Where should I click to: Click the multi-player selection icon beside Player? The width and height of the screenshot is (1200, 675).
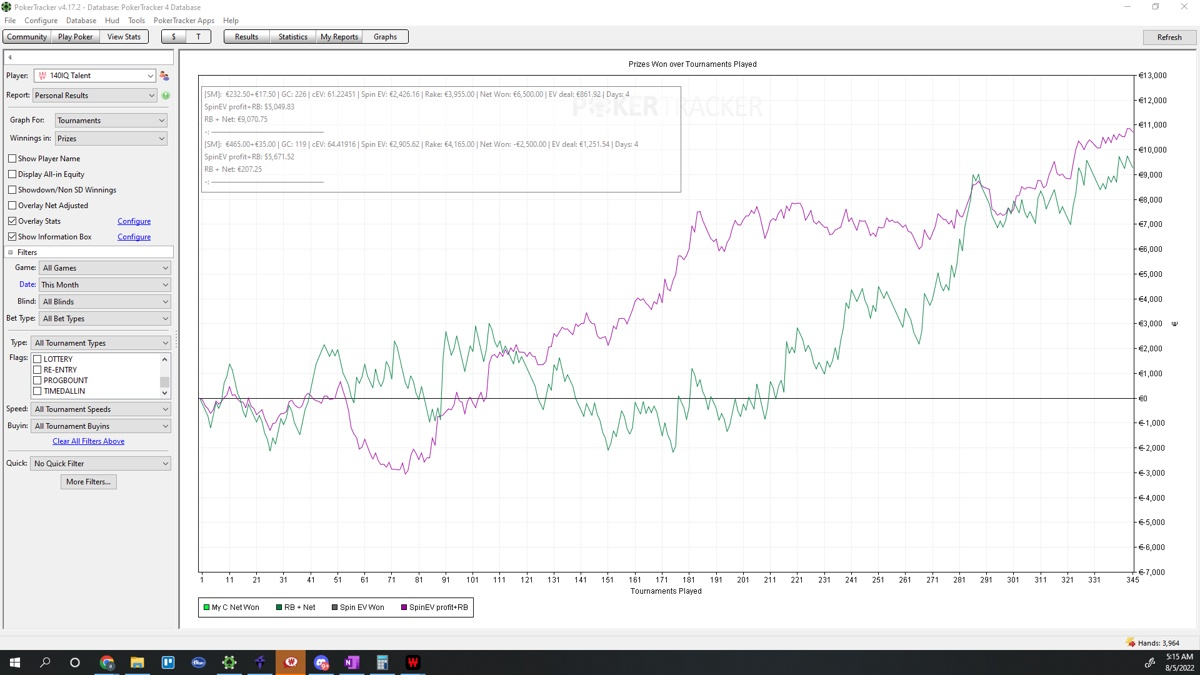click(164, 76)
